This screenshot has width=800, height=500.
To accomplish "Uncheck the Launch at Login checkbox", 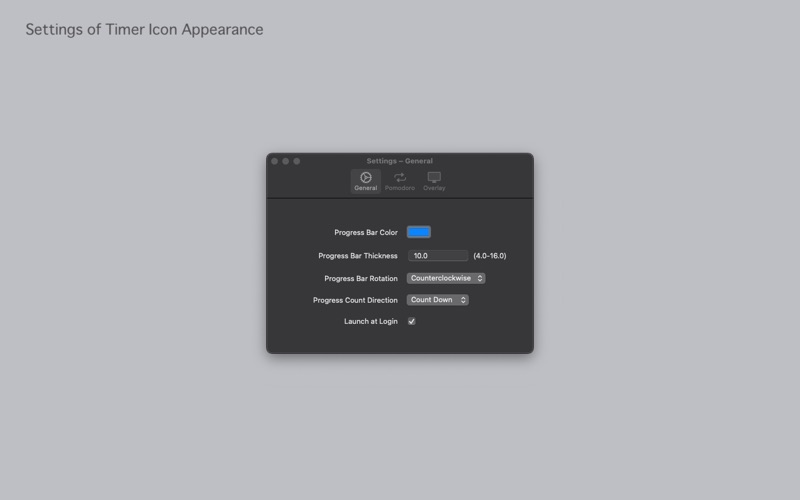I will (411, 321).
